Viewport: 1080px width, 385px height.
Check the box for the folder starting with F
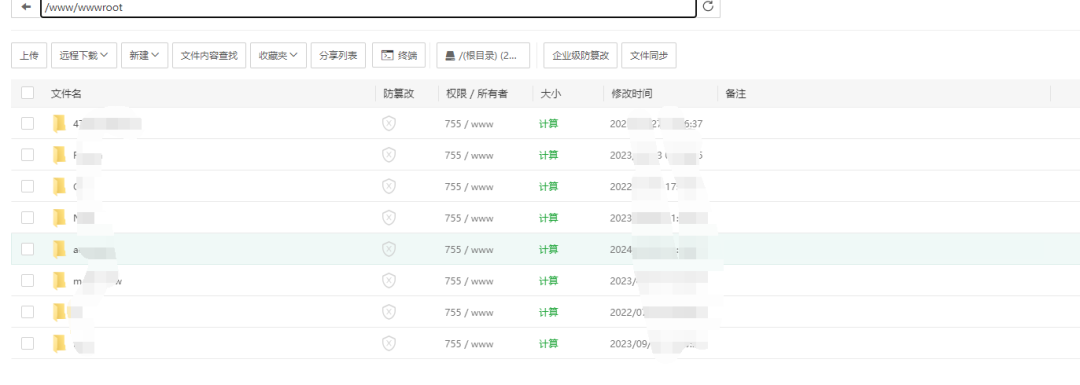[x=28, y=155]
